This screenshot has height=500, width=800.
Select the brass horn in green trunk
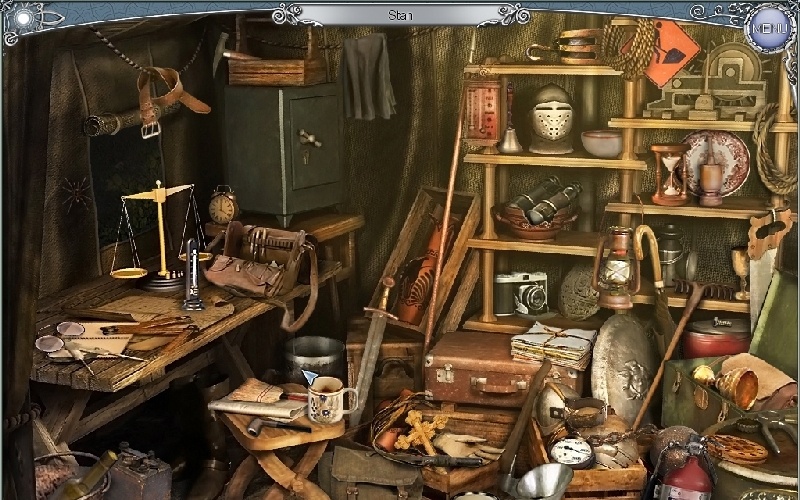728,385
